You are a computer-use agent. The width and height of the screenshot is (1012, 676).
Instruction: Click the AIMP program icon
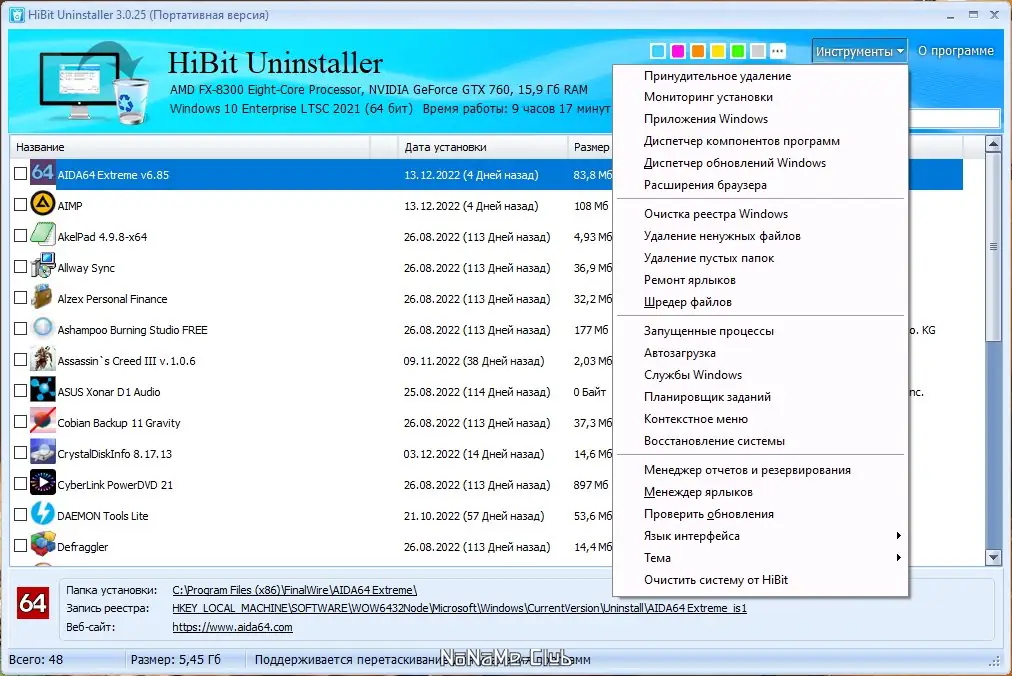(x=43, y=204)
